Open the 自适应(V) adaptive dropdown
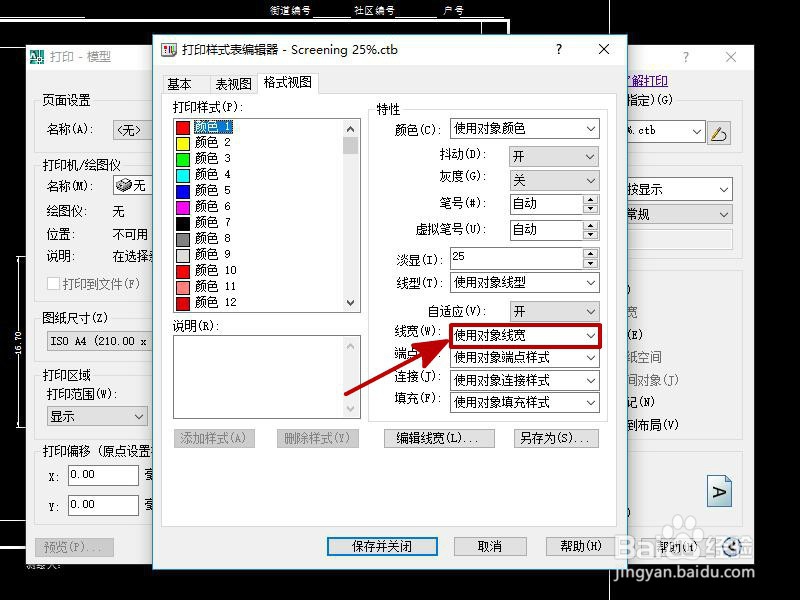The height and width of the screenshot is (600, 800). coord(554,311)
